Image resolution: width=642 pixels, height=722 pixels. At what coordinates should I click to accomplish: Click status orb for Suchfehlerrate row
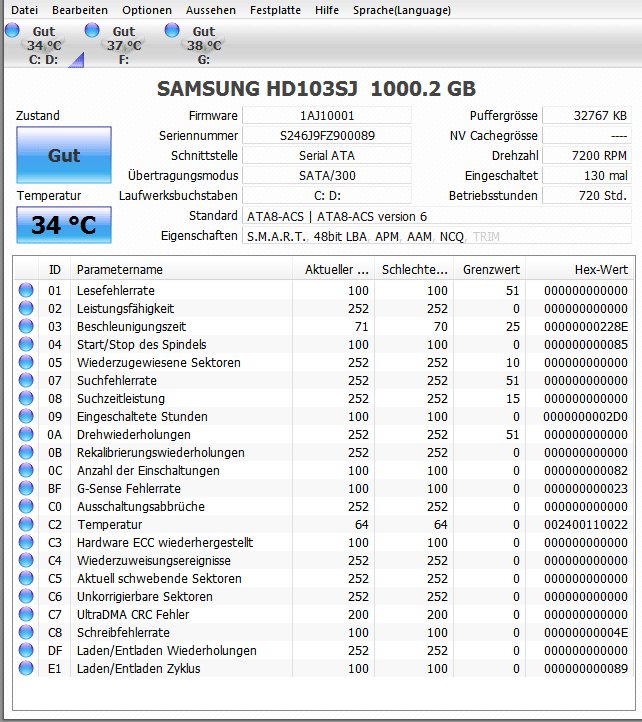point(26,380)
